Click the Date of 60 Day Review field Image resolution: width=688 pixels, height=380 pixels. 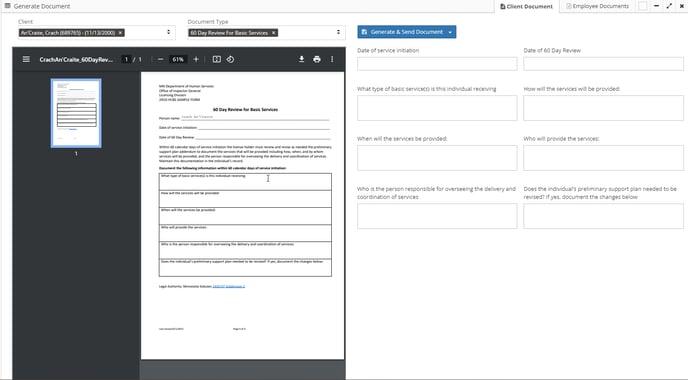pos(603,64)
